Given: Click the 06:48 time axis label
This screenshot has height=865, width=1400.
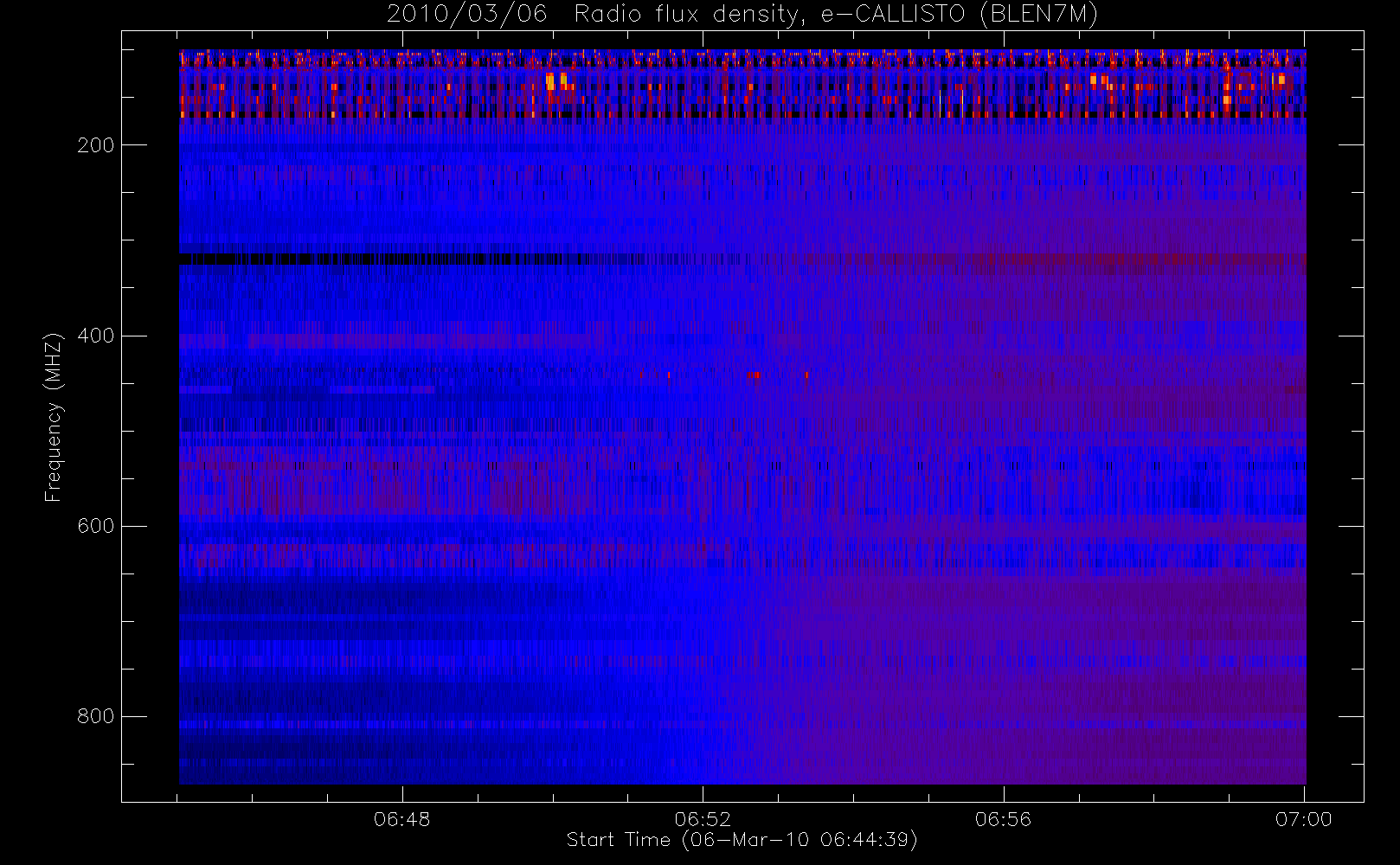Looking at the screenshot, I should click(x=402, y=819).
